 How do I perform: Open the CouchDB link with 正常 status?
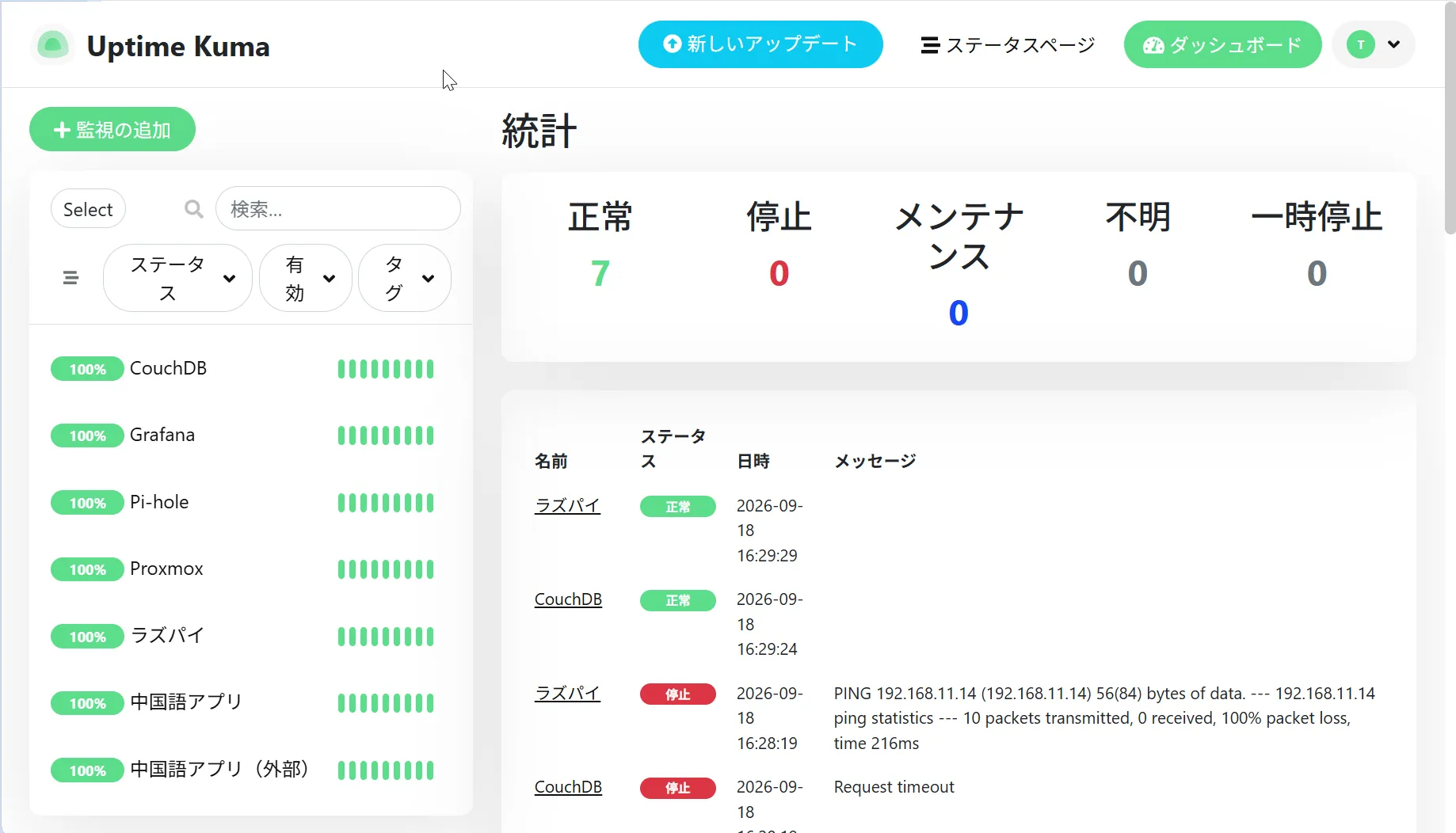[x=568, y=599]
